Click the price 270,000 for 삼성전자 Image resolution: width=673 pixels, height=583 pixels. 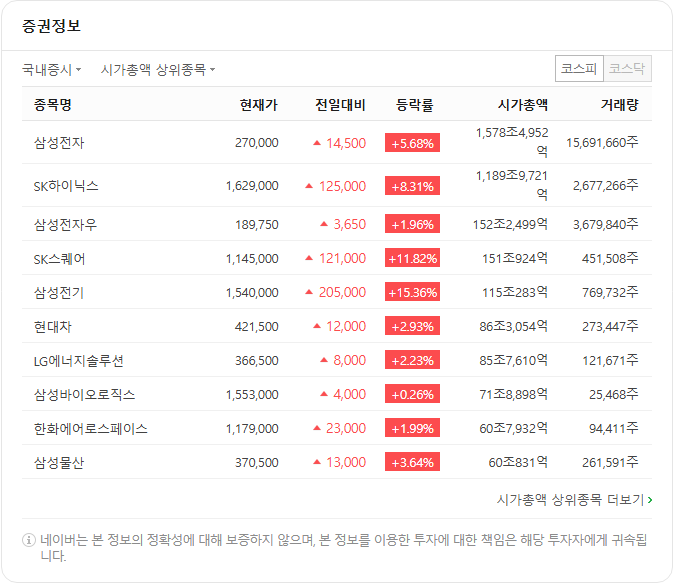[257, 143]
